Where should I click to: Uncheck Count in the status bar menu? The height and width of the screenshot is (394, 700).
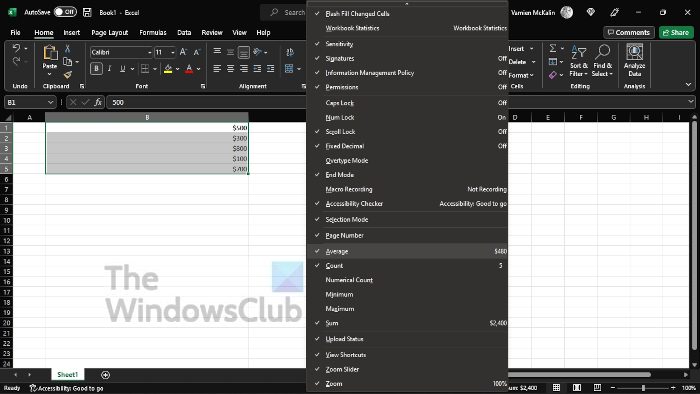[x=407, y=265]
